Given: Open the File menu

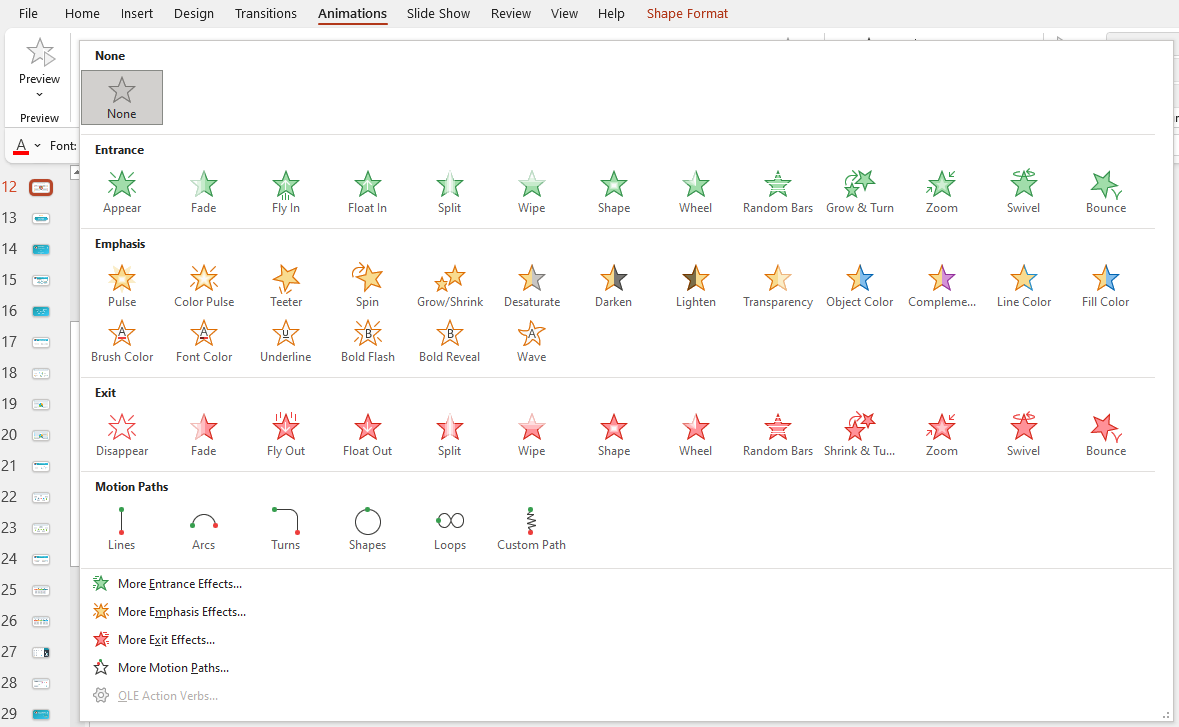Looking at the screenshot, I should point(28,14).
